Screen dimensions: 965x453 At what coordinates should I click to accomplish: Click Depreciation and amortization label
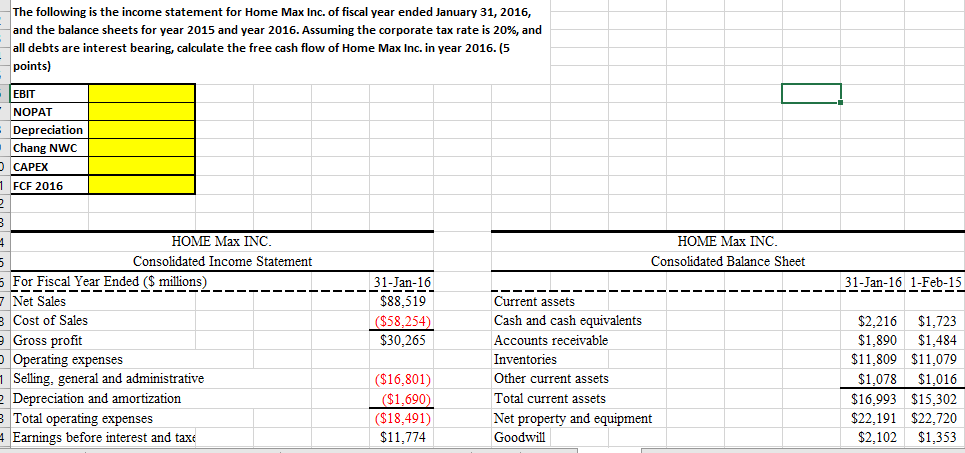click(97, 398)
